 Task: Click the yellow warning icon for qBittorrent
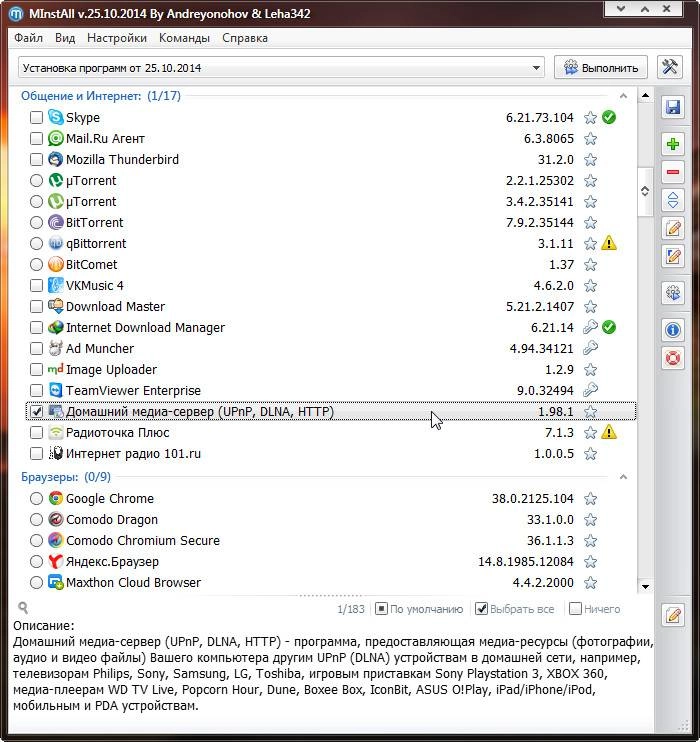pyautogui.click(x=609, y=243)
